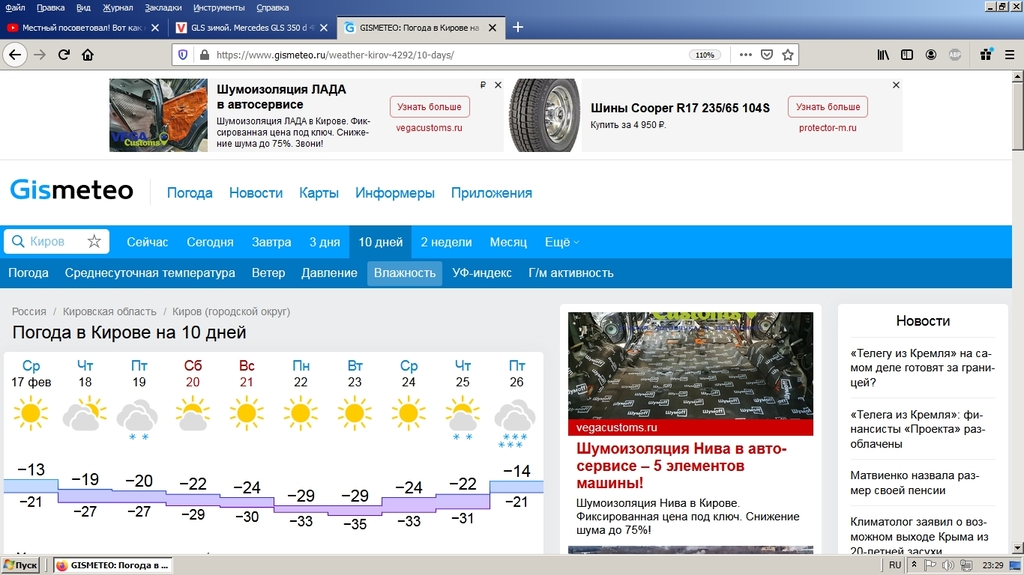This screenshot has width=1024, height=575.
Task: Open news about Матвиенко pension
Action: 914,483
